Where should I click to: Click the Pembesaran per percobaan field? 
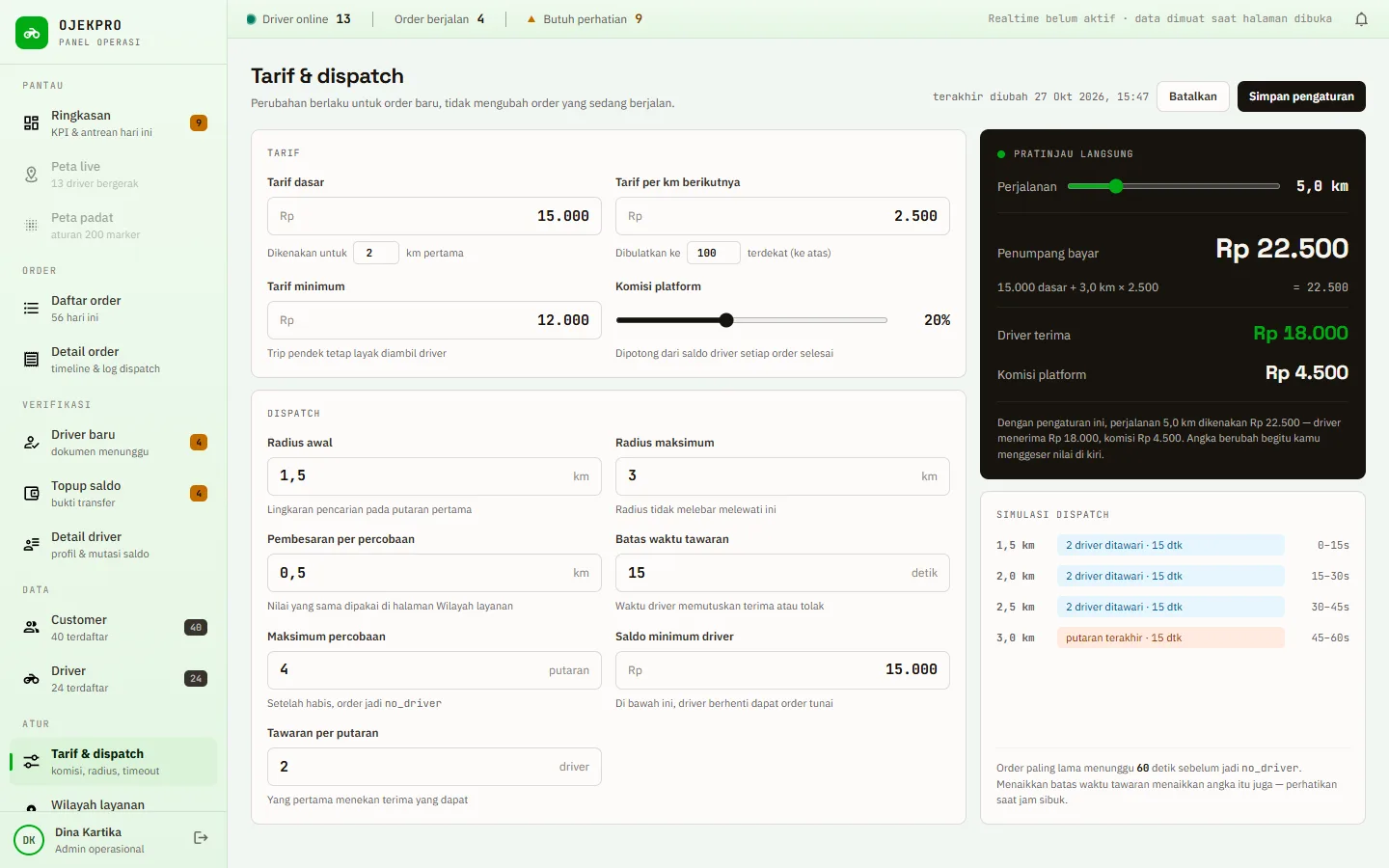[434, 573]
